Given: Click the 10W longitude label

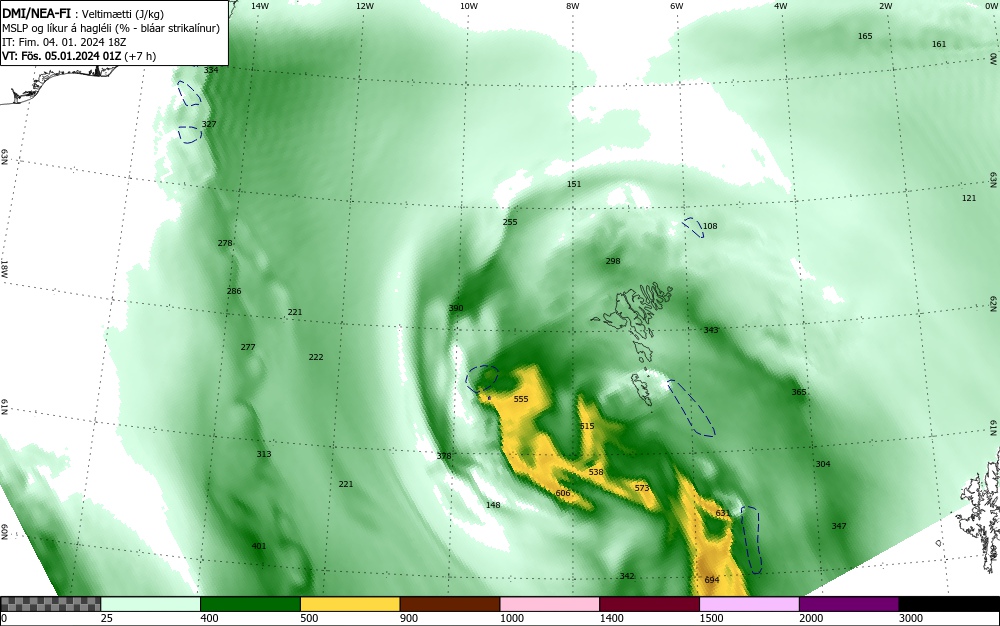Looking at the screenshot, I should [x=469, y=6].
